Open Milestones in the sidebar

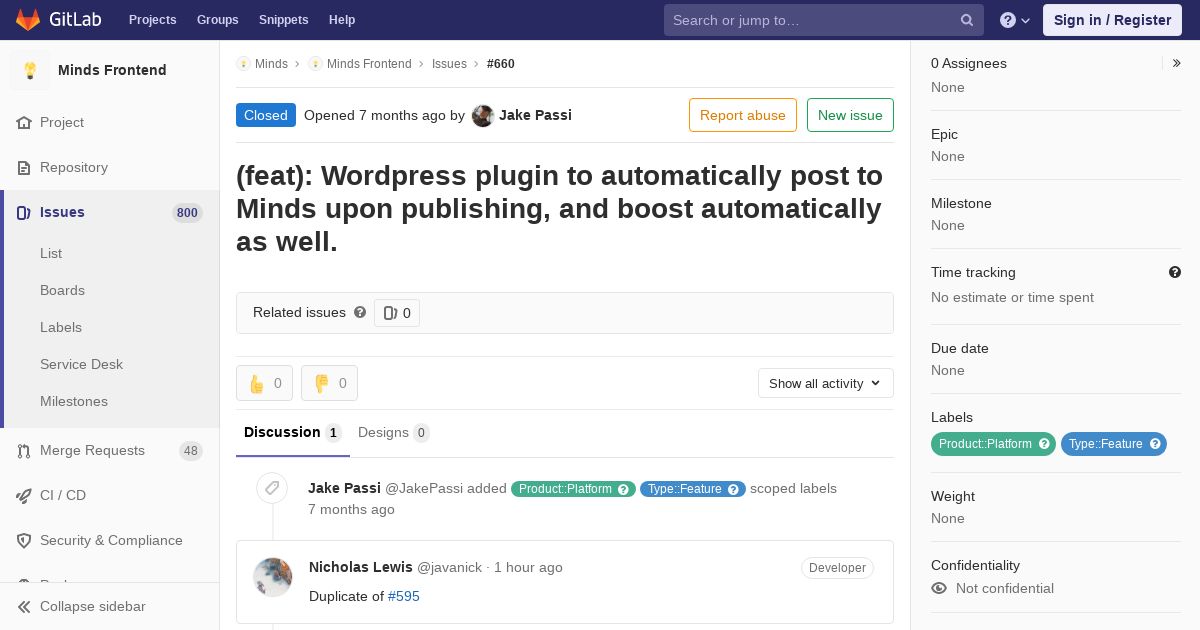click(74, 401)
